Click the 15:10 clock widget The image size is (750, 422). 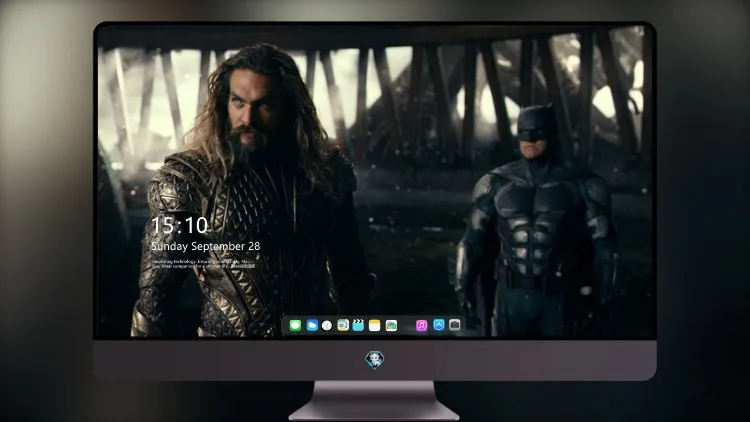pos(179,225)
